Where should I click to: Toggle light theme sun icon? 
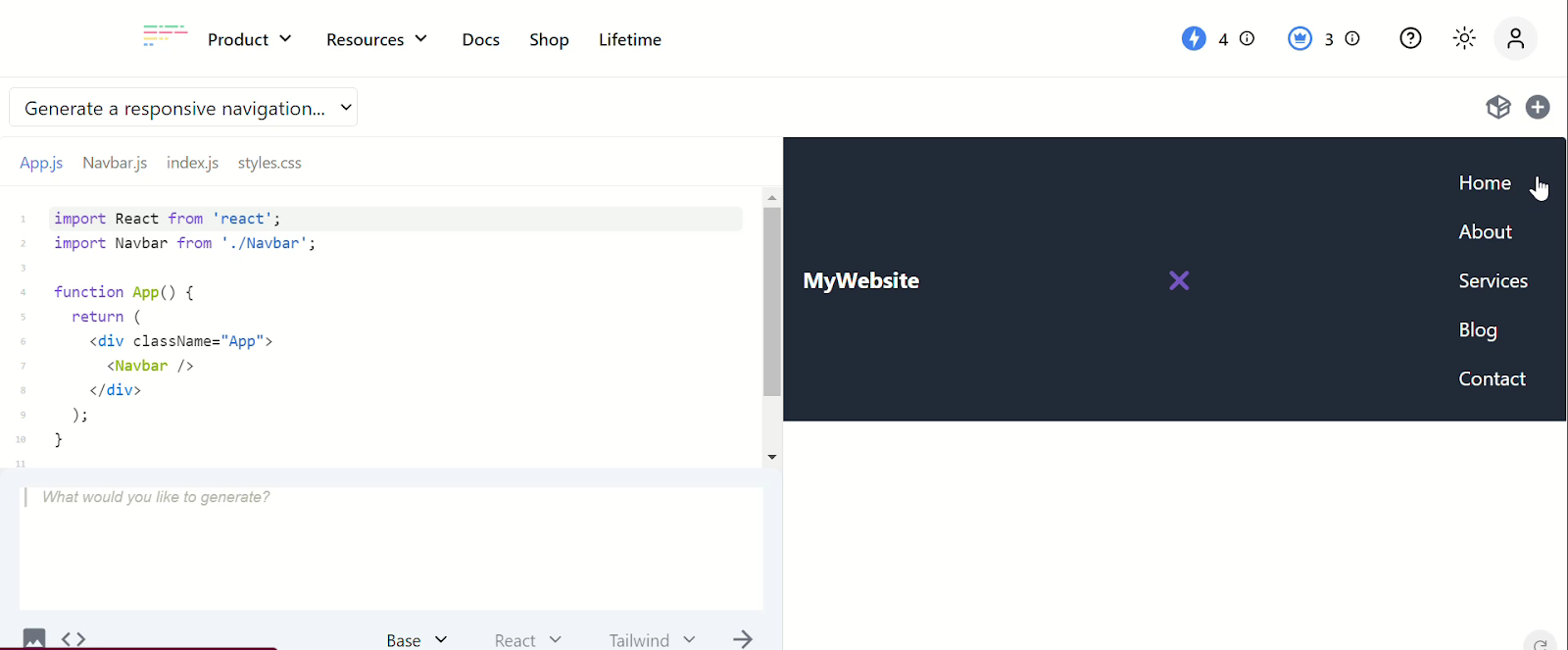click(x=1464, y=38)
